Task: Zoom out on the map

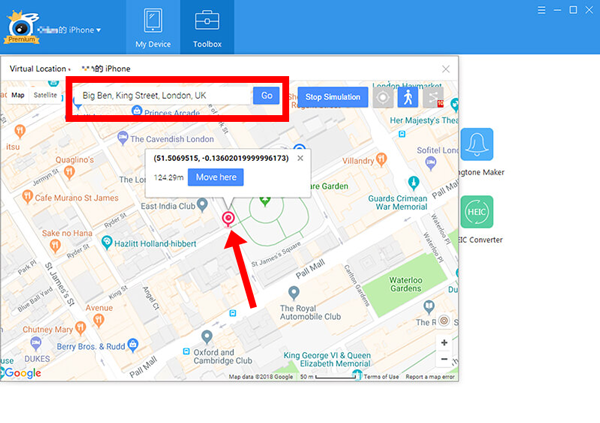Action: point(444,359)
